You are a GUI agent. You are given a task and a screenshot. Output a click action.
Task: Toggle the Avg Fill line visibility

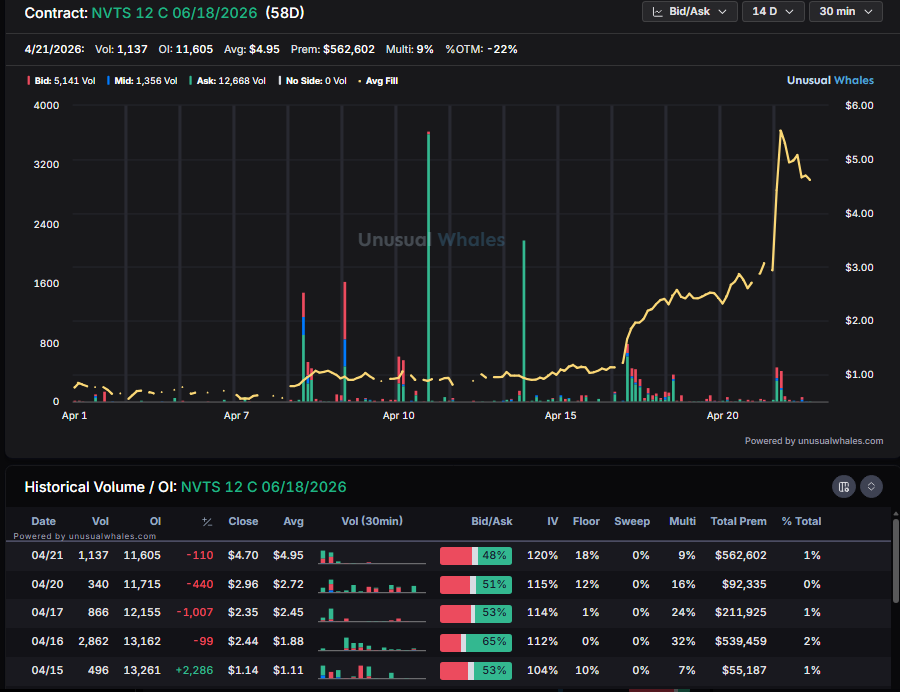tap(381, 80)
